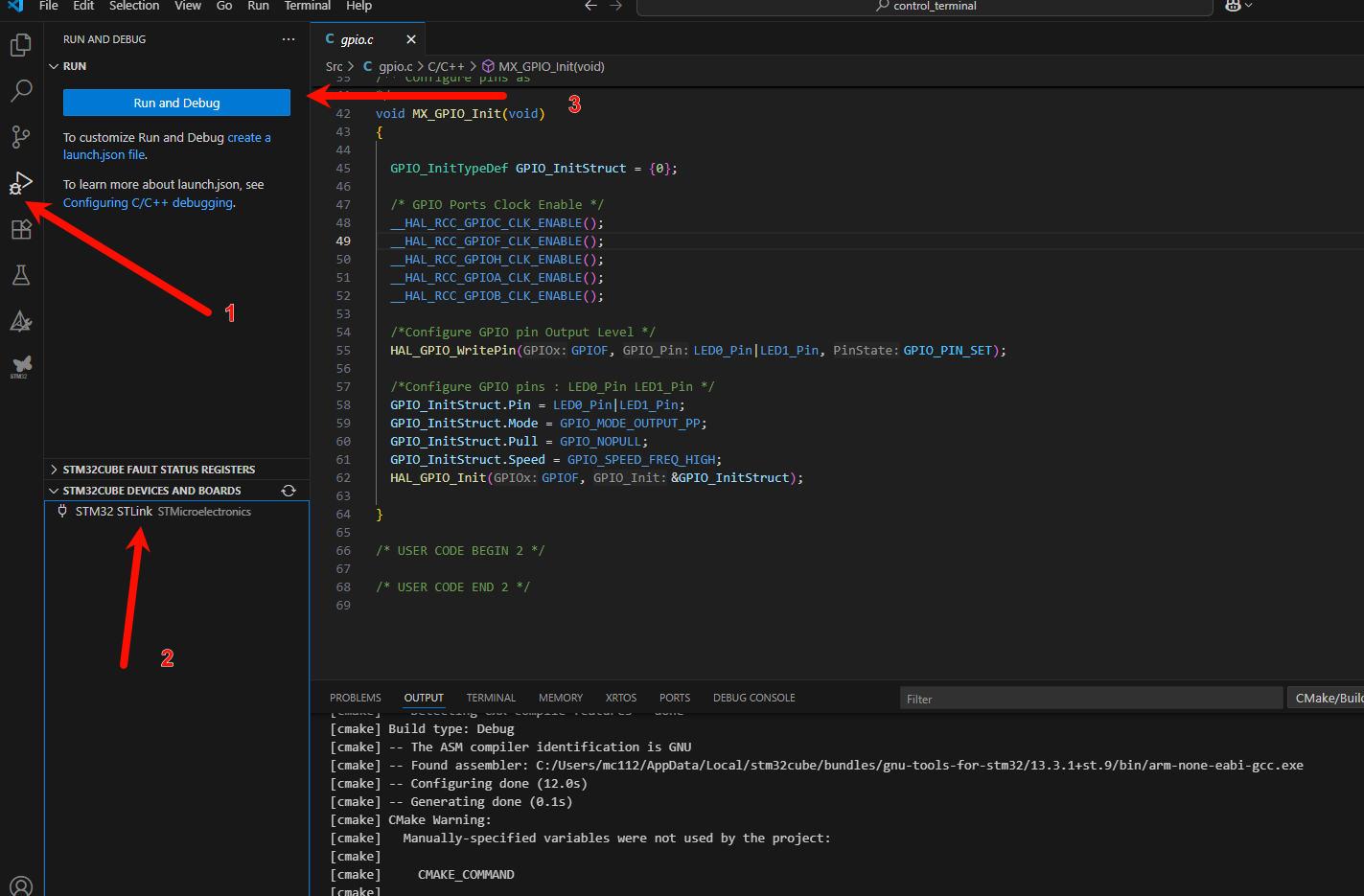This screenshot has width=1364, height=896.
Task: Click GPIO_SPEED_FREQ_HIGH on line 61
Action: coord(641,460)
